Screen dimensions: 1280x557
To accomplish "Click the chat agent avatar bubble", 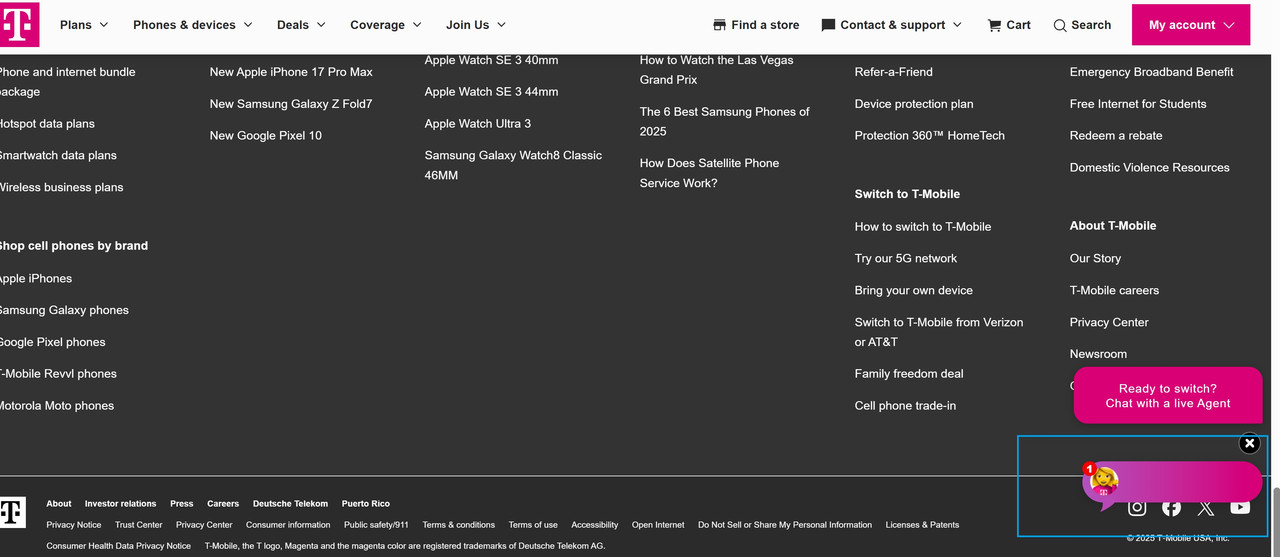I will (x=1103, y=483).
